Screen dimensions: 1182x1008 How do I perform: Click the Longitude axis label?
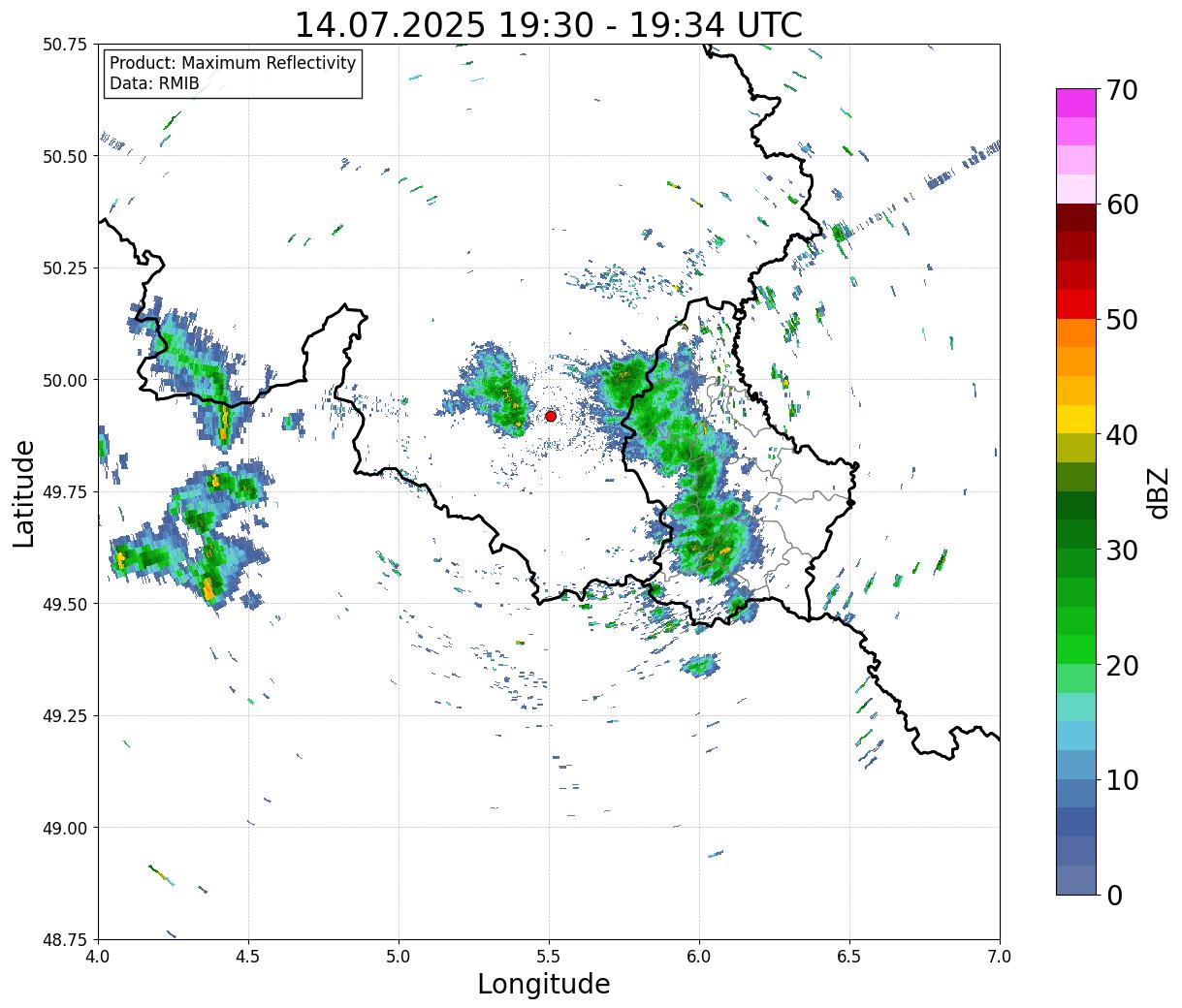pyautogui.click(x=544, y=984)
